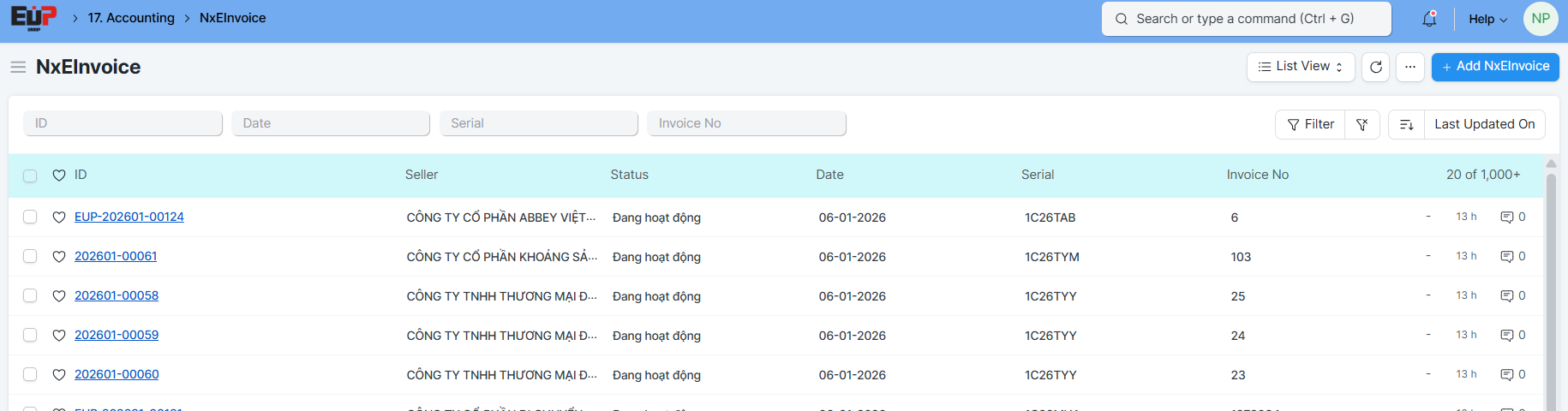Expand the List View switcher dropdown
This screenshot has width=1568, height=411.
pyautogui.click(x=1300, y=67)
